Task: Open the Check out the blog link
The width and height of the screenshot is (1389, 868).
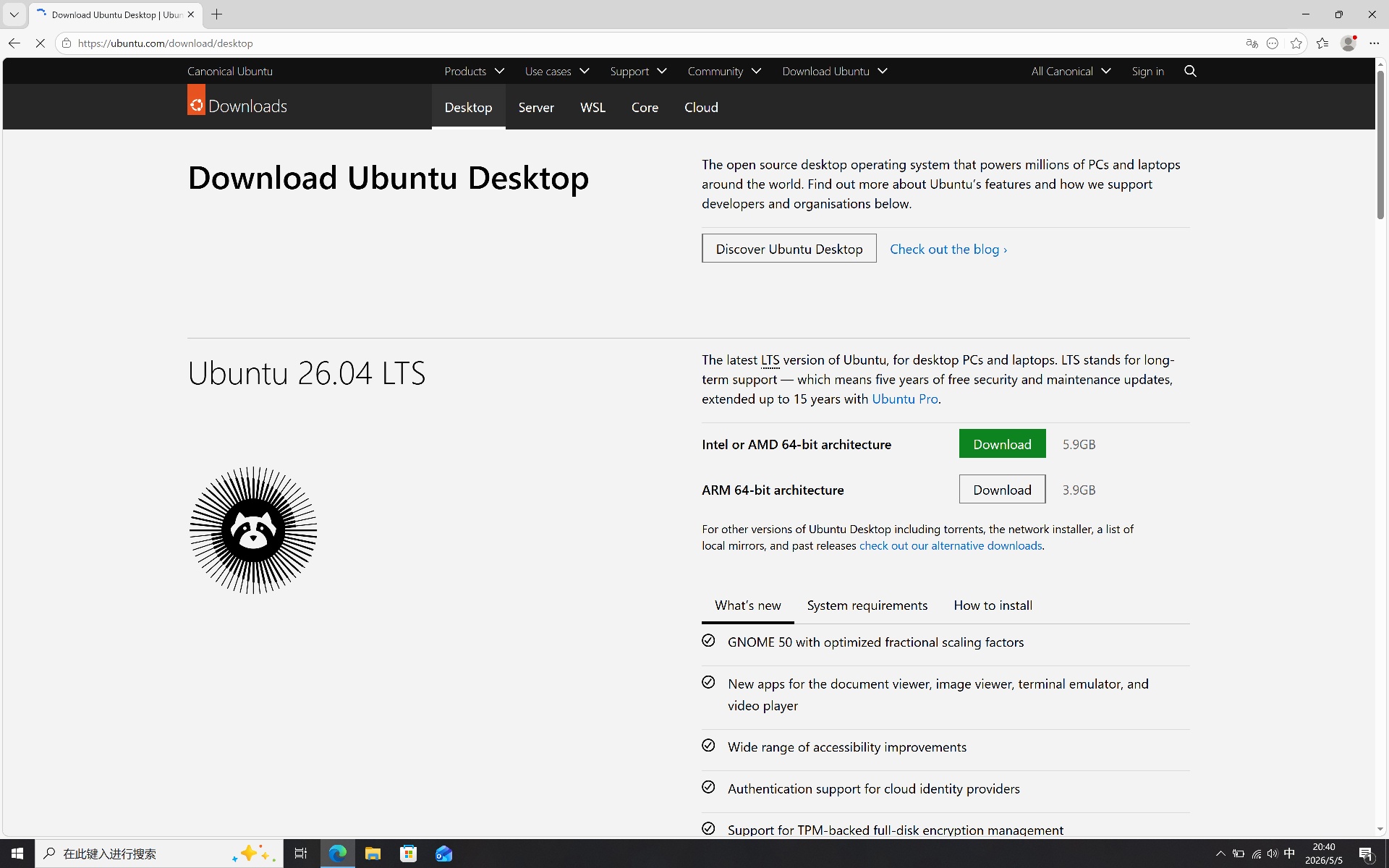Action: point(948,249)
